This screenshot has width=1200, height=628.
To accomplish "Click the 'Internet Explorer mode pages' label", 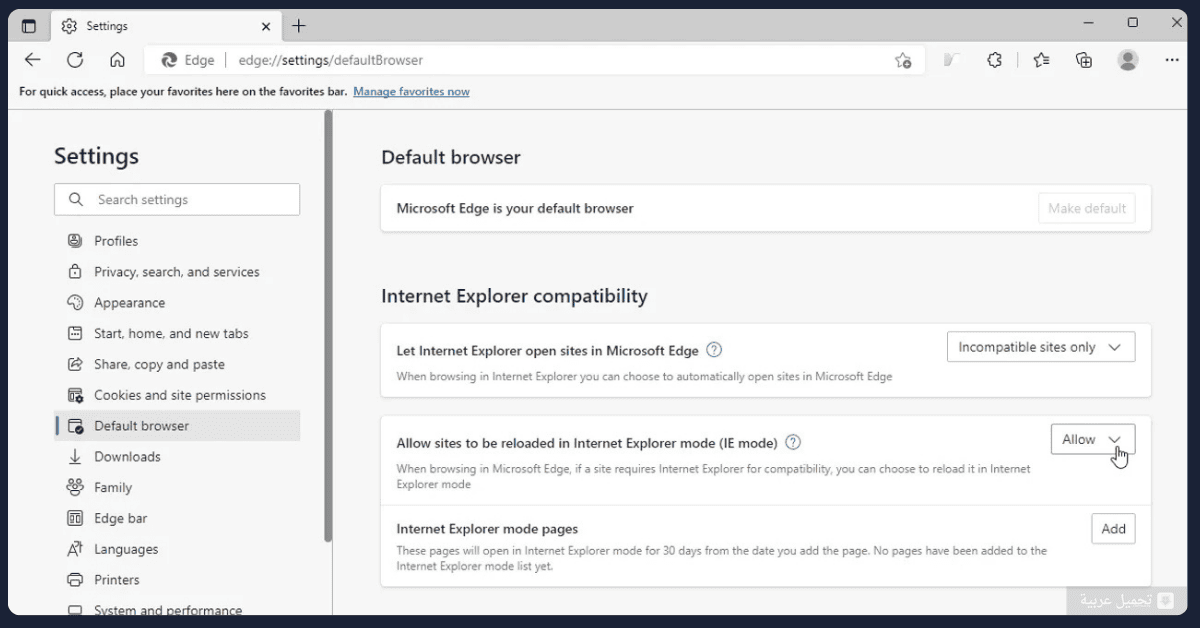I will click(487, 529).
